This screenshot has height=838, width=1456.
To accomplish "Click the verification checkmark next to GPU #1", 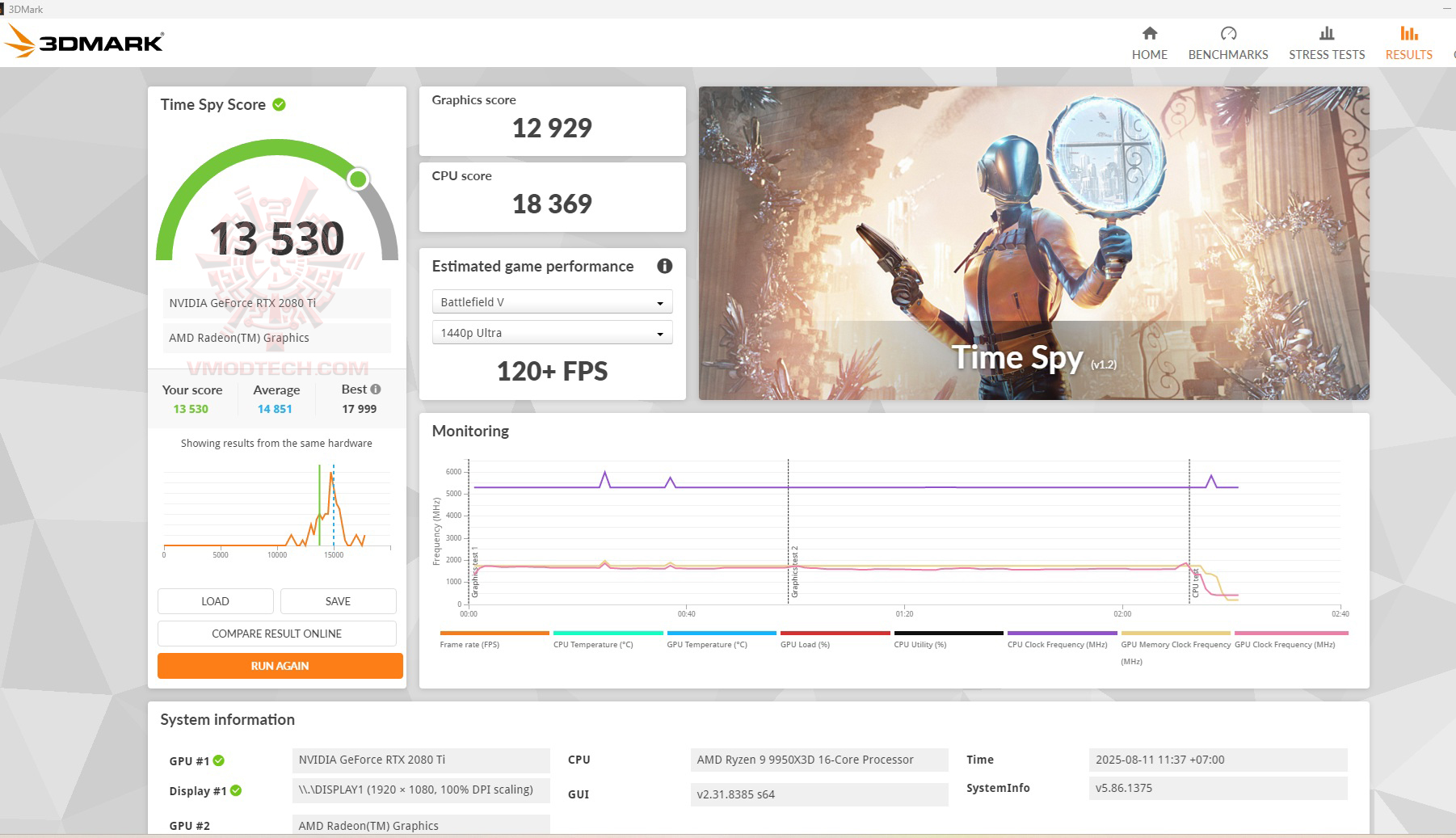I will (x=219, y=760).
